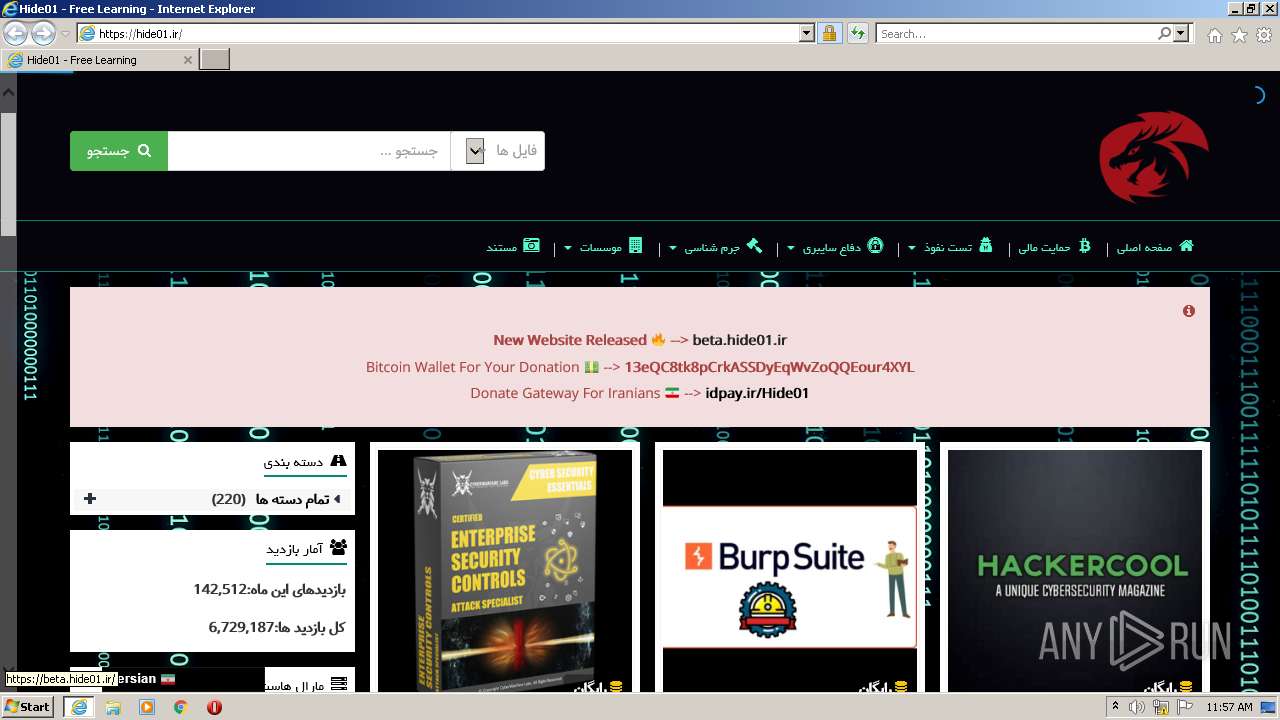
Task: Click the security lock icon in address bar
Action: 829,33
